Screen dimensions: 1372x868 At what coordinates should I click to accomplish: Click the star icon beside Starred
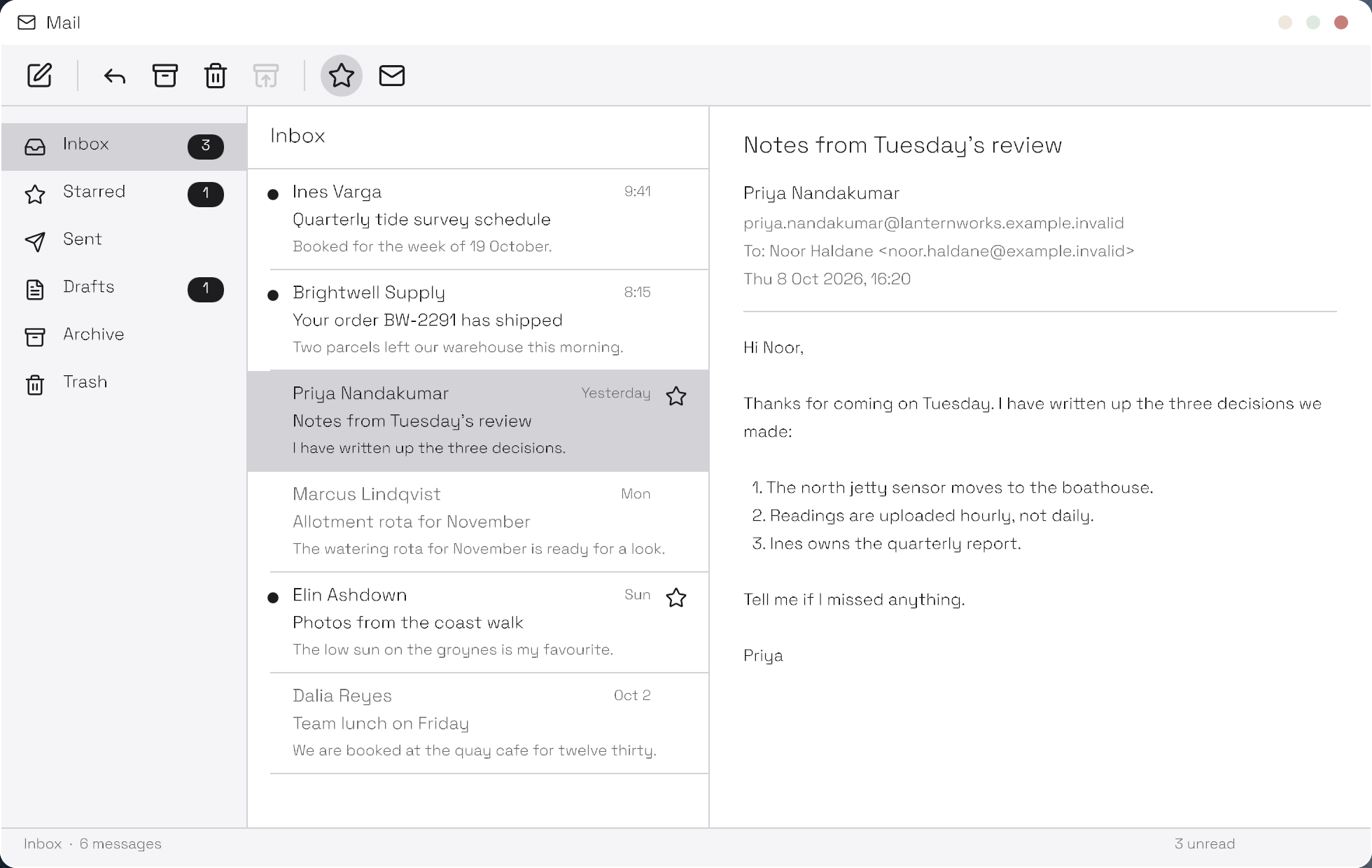pos(35,194)
